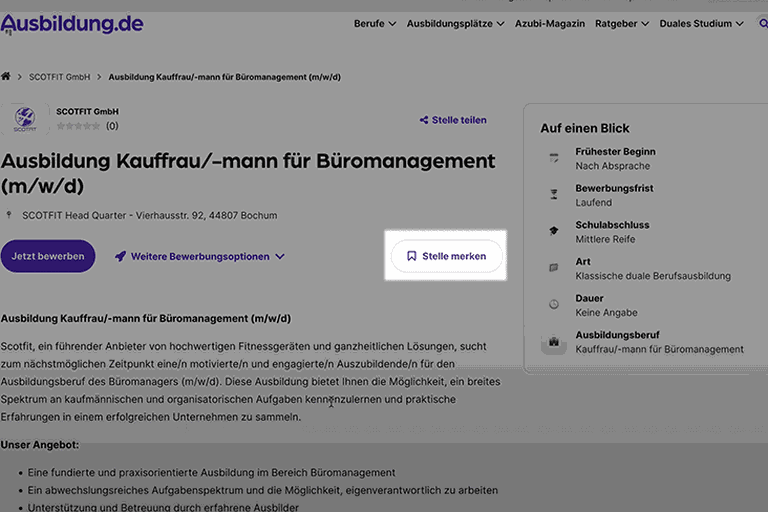
Task: Click the clock icon next to Dauer
Action: pyautogui.click(x=554, y=304)
